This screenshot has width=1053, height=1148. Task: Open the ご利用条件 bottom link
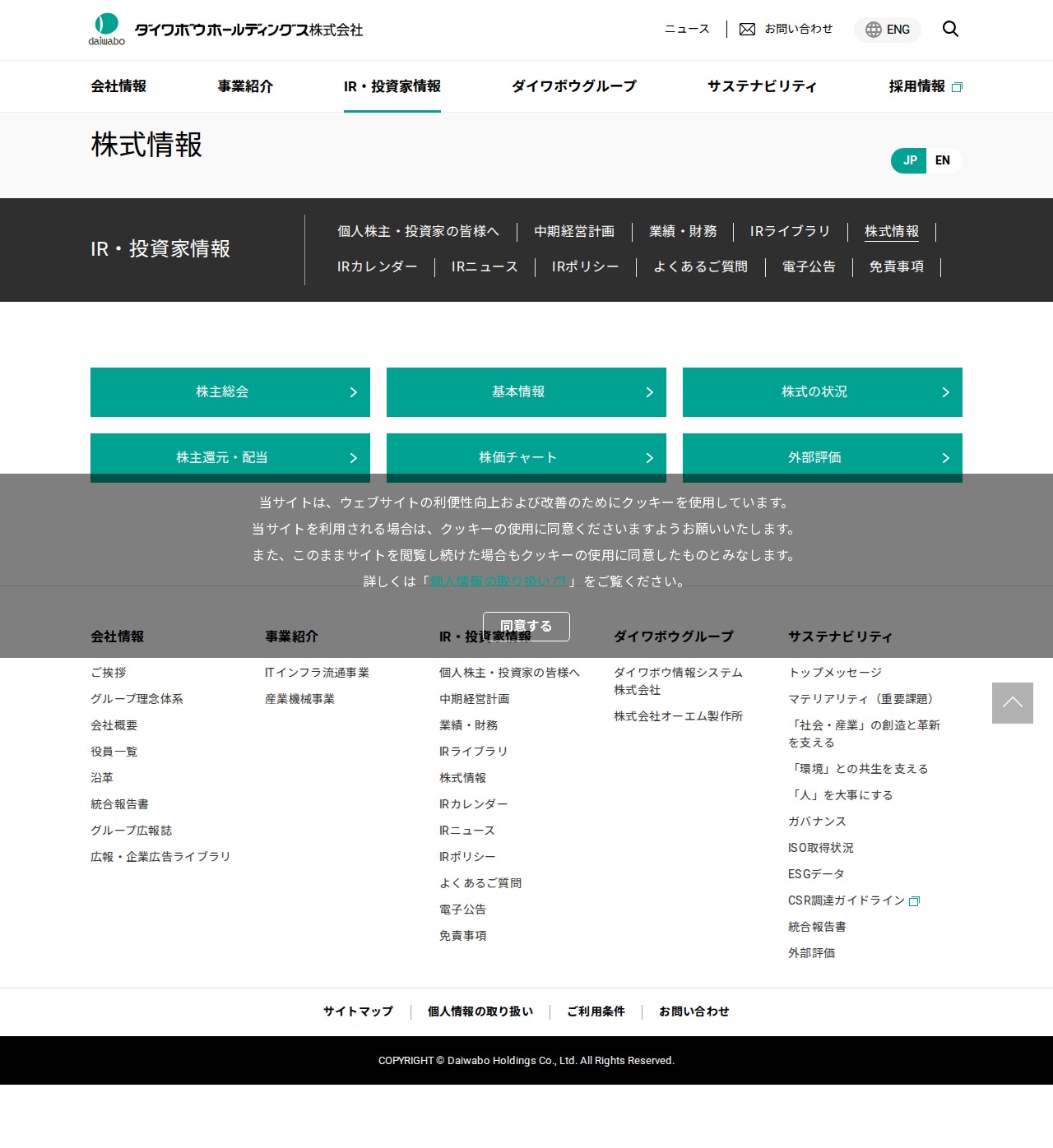[x=596, y=1011]
